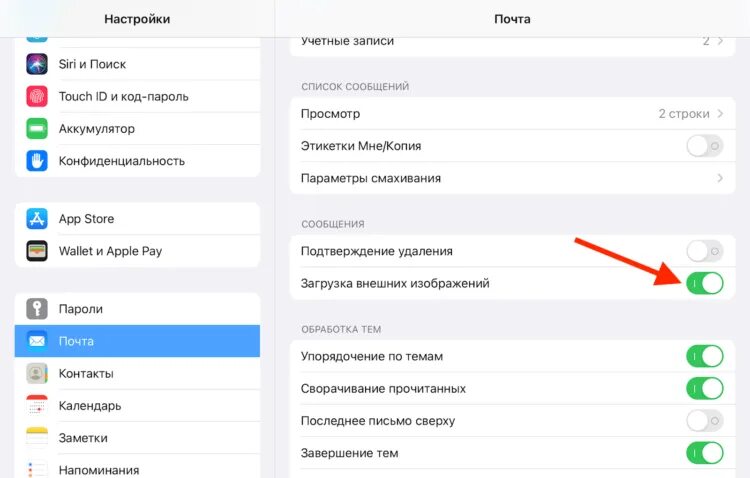This screenshot has height=478, width=750.
Task: Tap the Аккумулятор battery icon
Action: [x=38, y=129]
